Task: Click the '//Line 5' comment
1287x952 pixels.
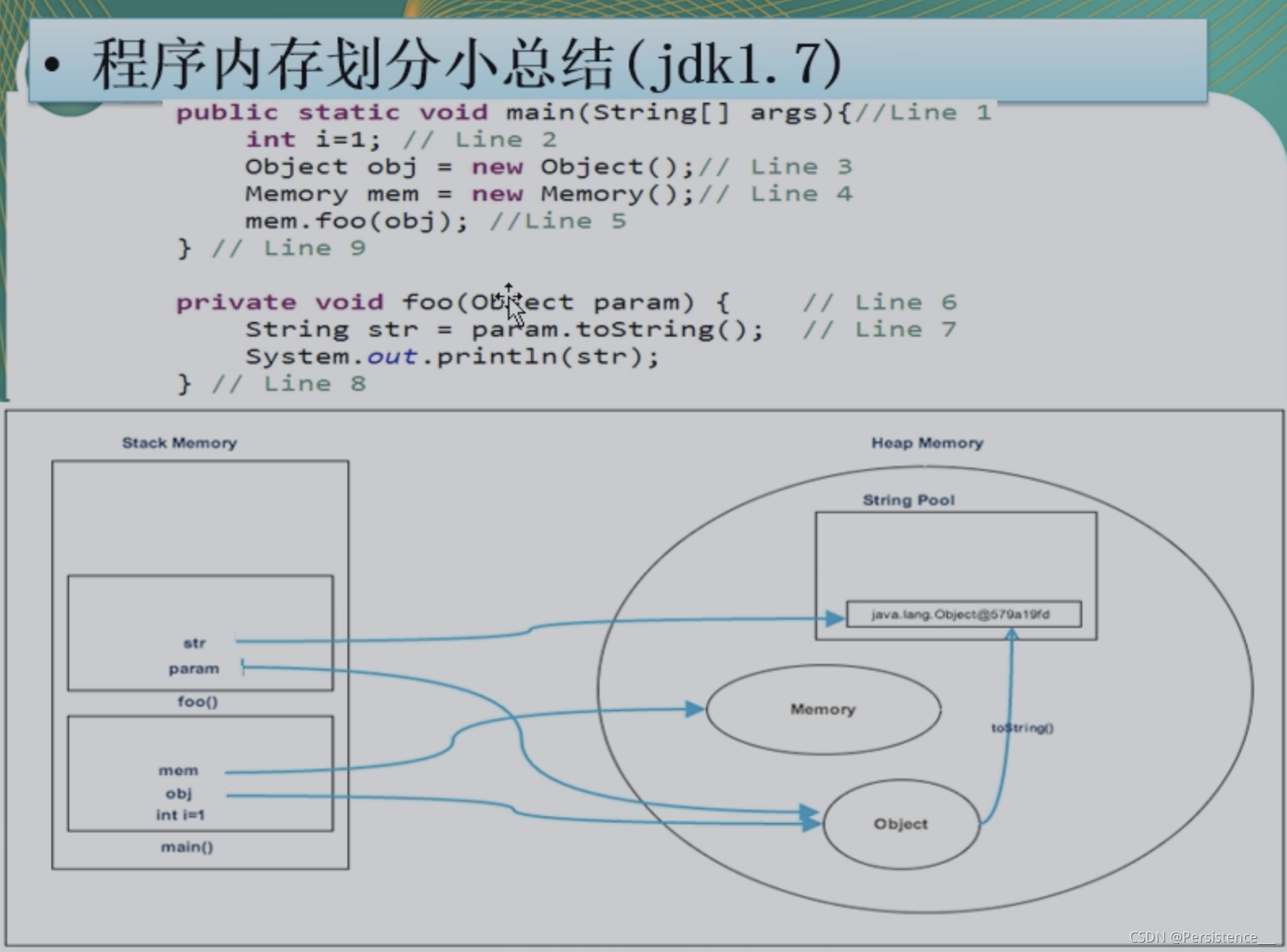Action: 558,222
